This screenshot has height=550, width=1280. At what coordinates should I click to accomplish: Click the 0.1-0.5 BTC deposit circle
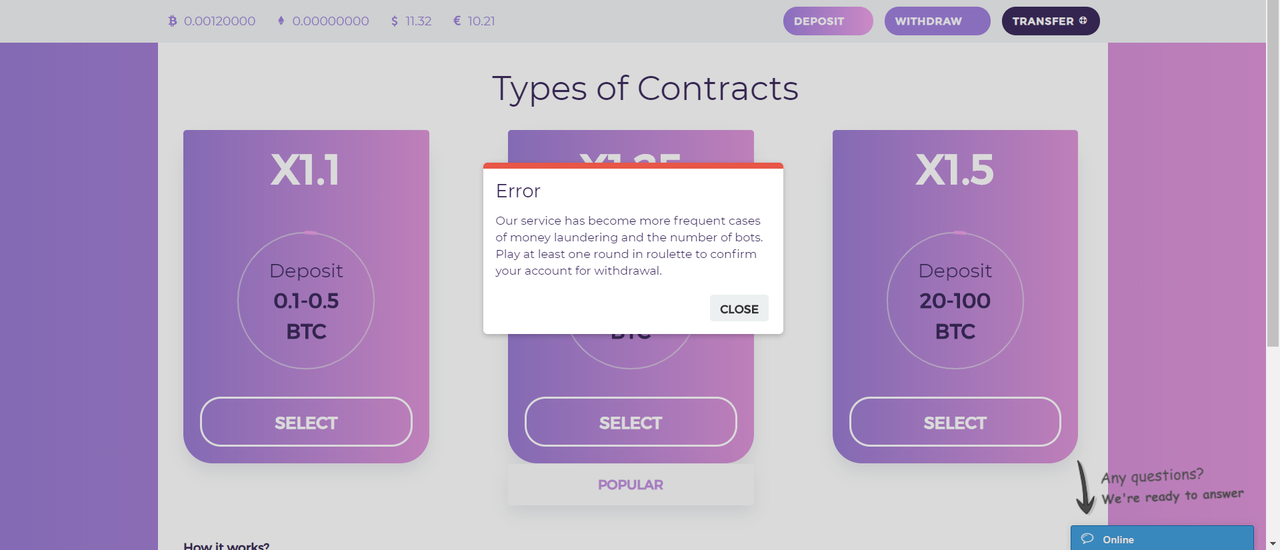pyautogui.click(x=306, y=300)
